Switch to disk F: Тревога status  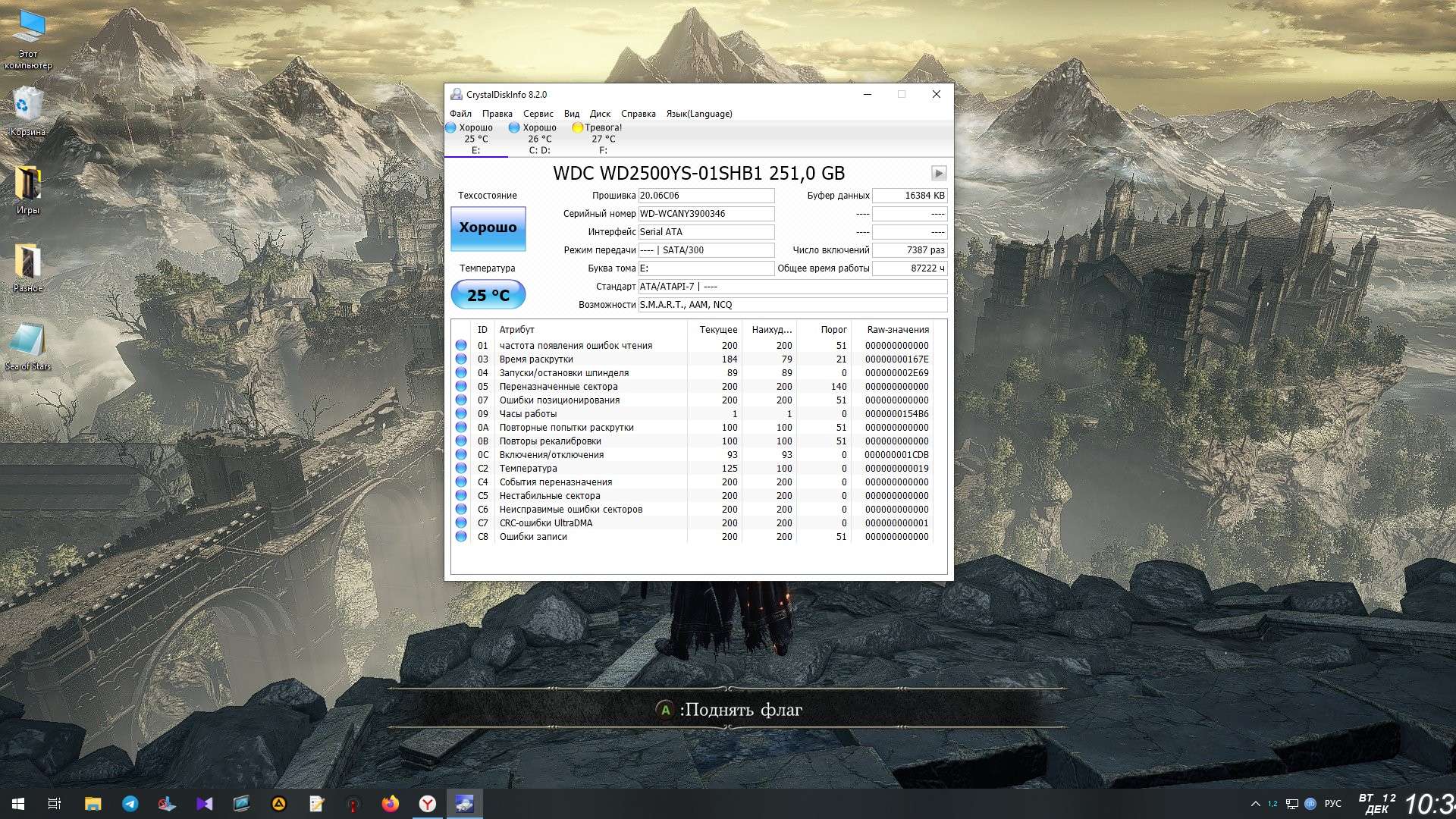(603, 139)
